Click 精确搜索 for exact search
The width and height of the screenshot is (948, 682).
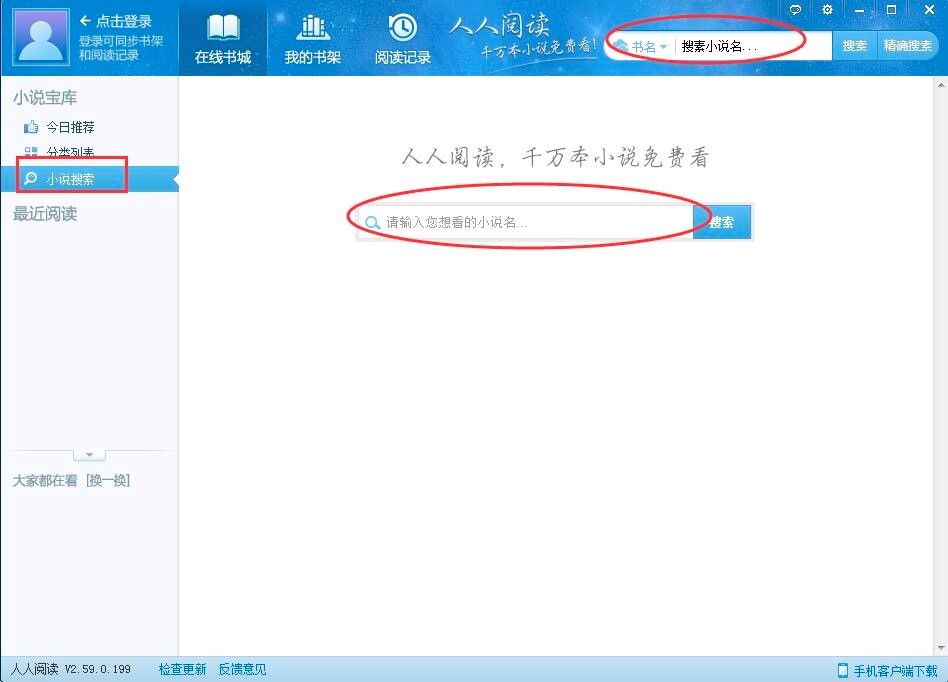pos(907,46)
